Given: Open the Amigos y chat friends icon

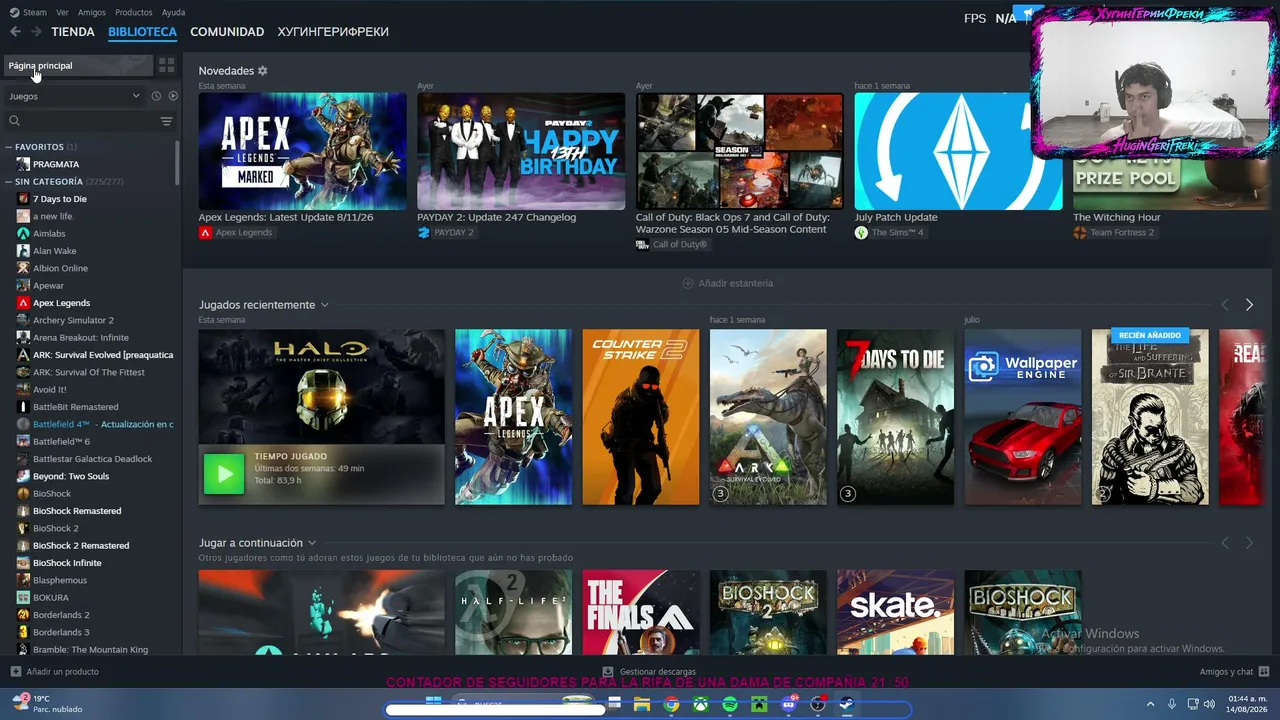Looking at the screenshot, I should point(1264,672).
